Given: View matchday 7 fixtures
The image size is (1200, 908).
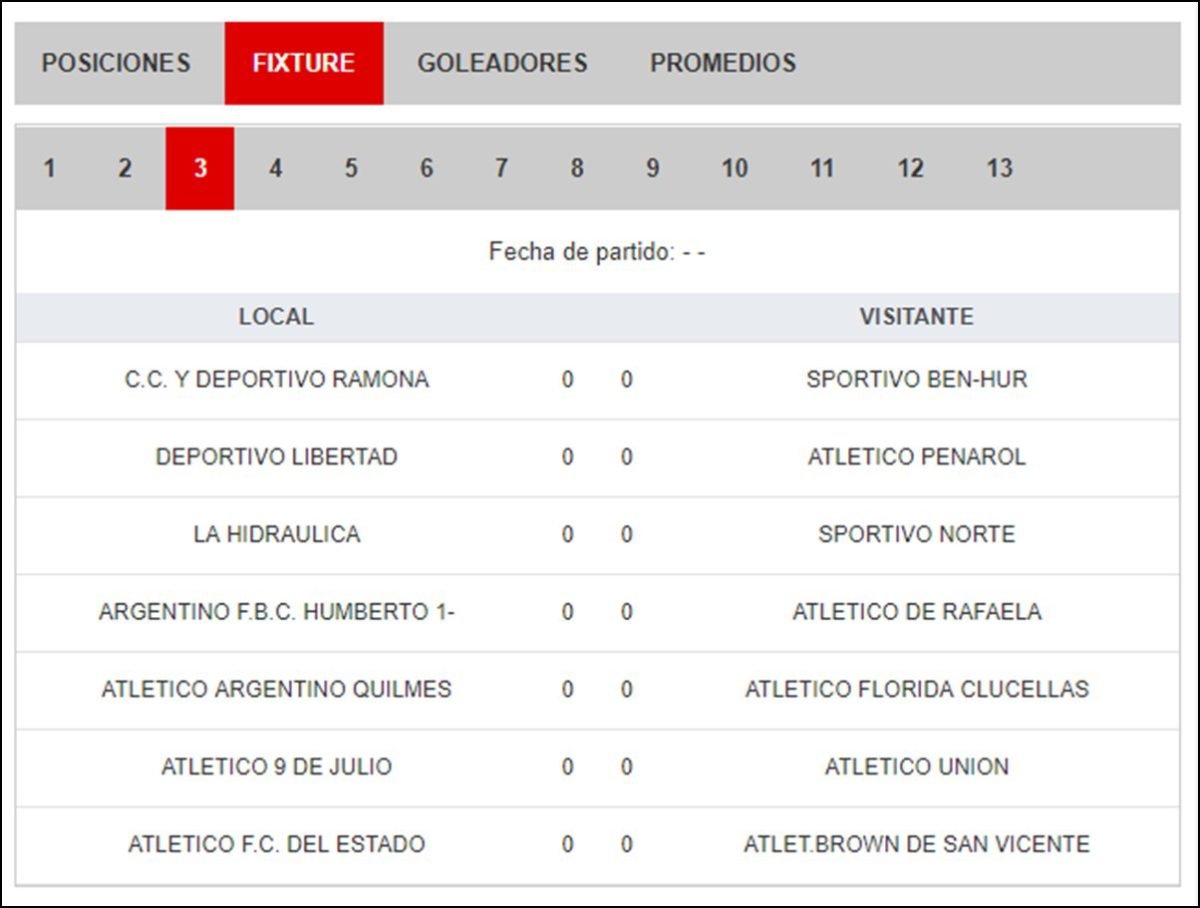Looking at the screenshot, I should [501, 168].
